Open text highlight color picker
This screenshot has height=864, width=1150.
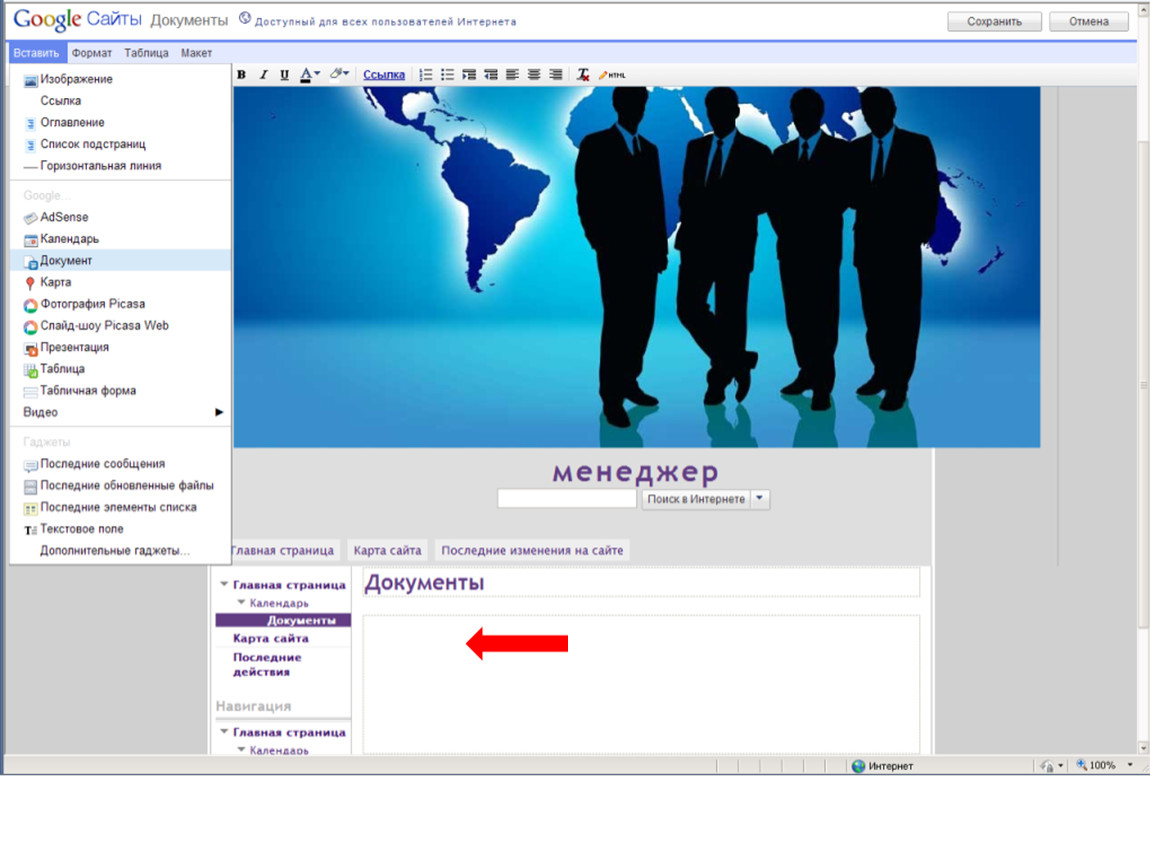pyautogui.click(x=339, y=74)
